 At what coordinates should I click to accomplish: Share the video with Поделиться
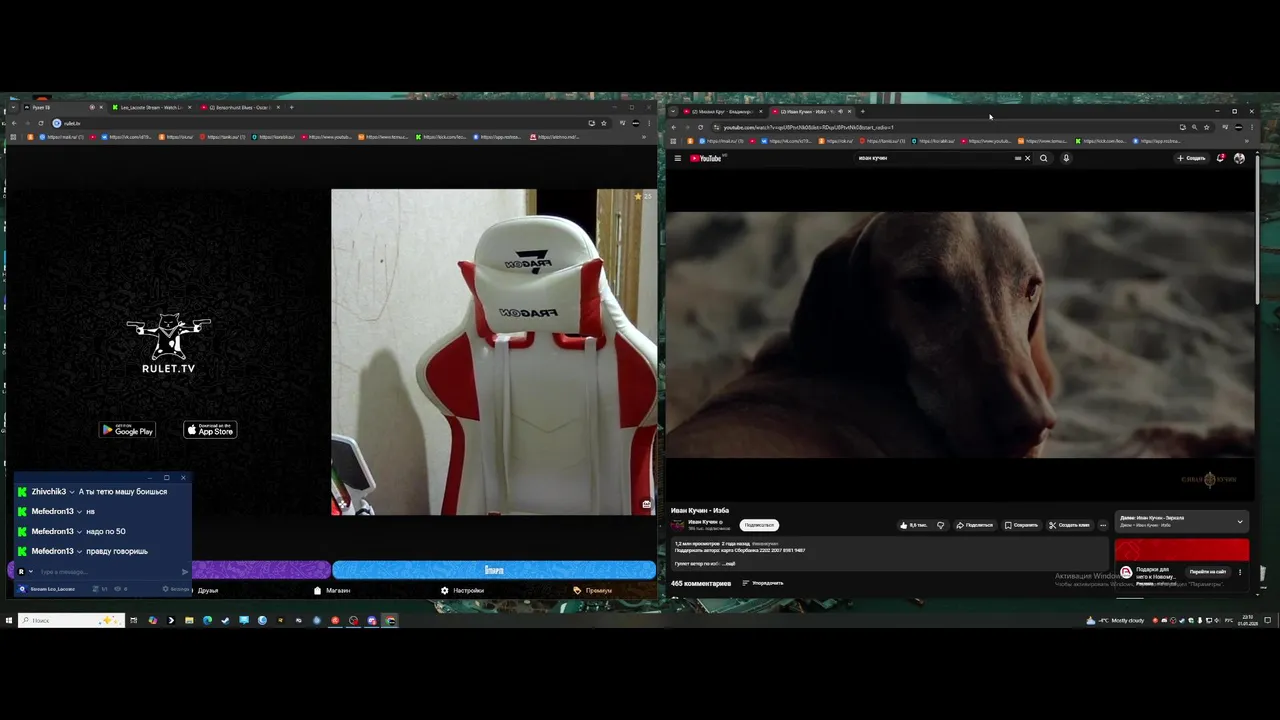tap(975, 525)
